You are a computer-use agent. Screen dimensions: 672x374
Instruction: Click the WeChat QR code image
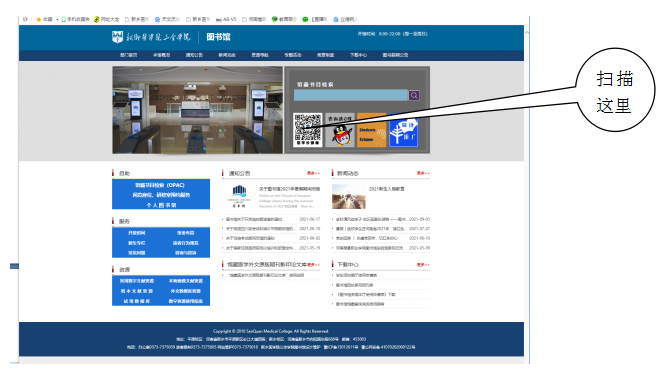tap(307, 130)
